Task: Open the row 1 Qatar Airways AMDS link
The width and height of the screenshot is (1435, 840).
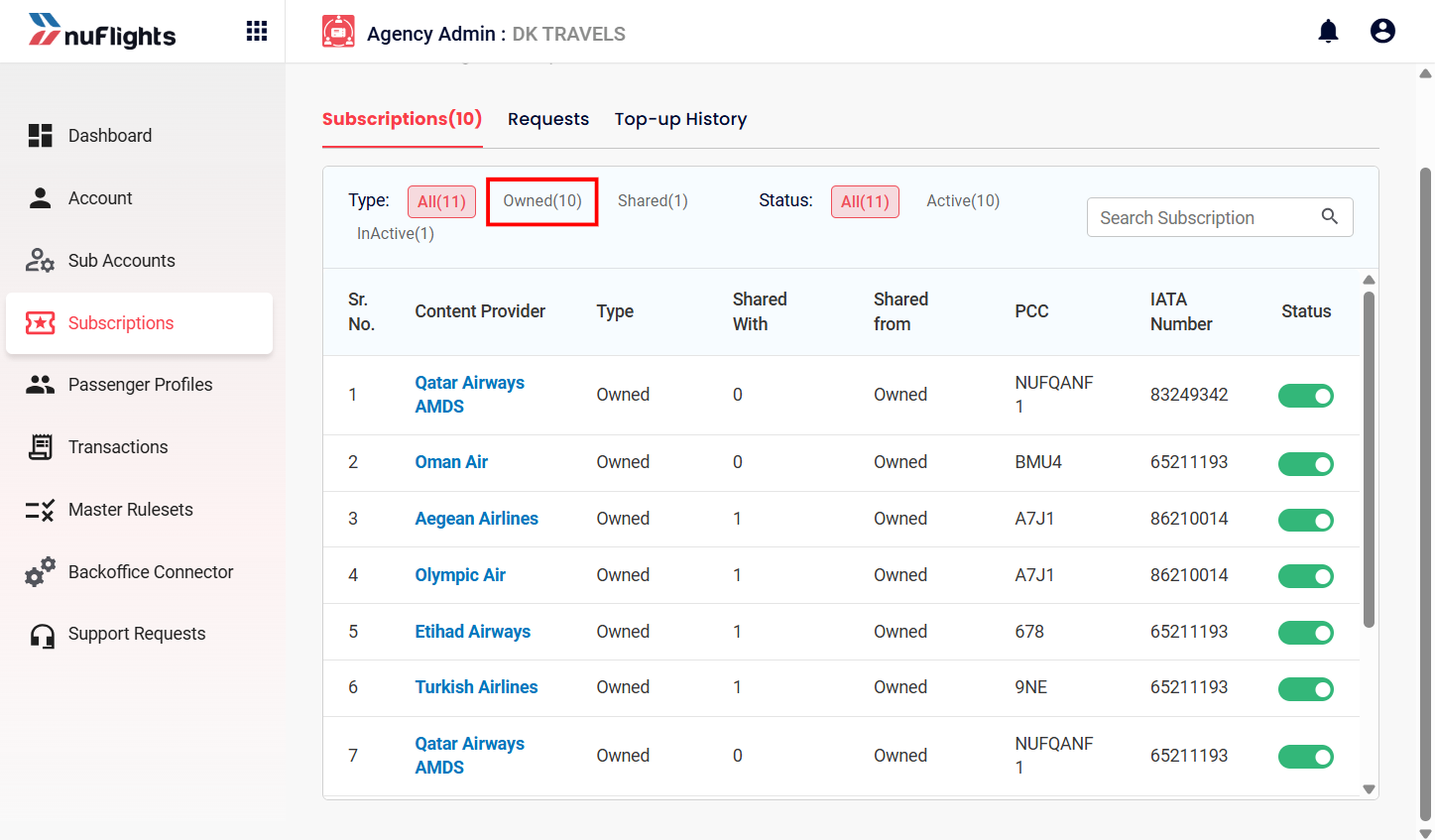Action: (469, 395)
